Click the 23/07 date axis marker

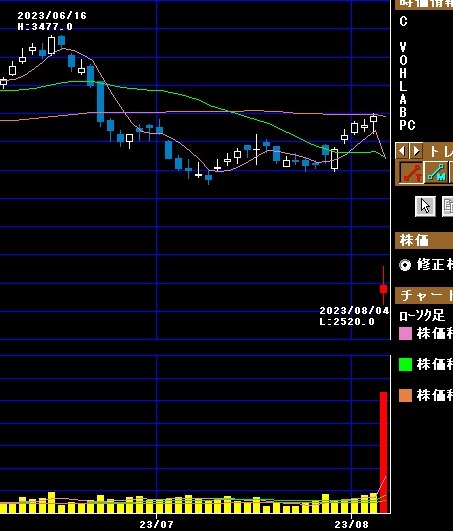(156, 524)
